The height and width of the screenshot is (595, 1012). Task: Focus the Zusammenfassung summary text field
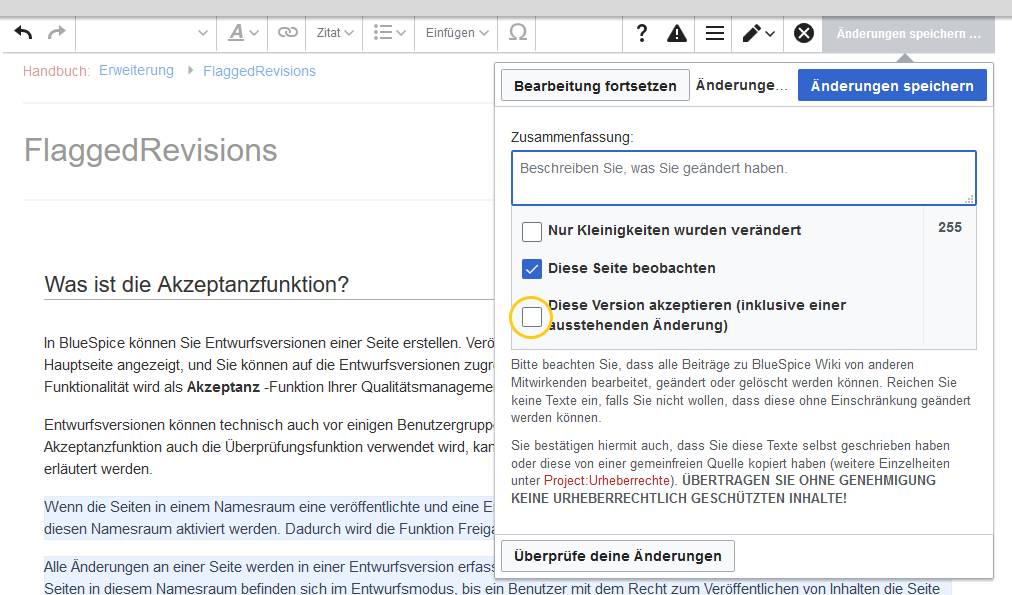tap(744, 178)
